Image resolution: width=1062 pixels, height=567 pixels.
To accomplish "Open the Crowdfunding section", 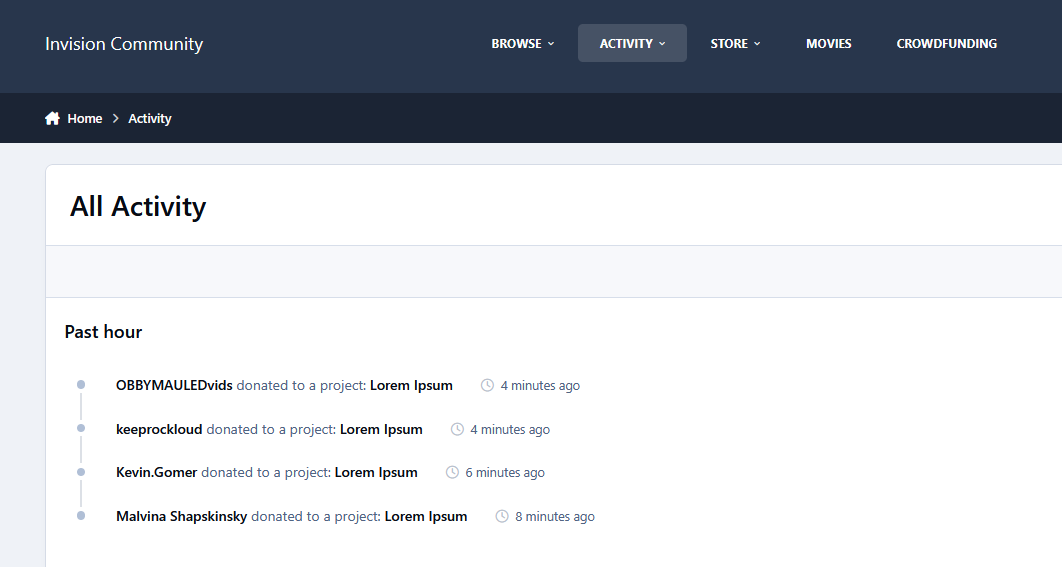I will (x=946, y=43).
